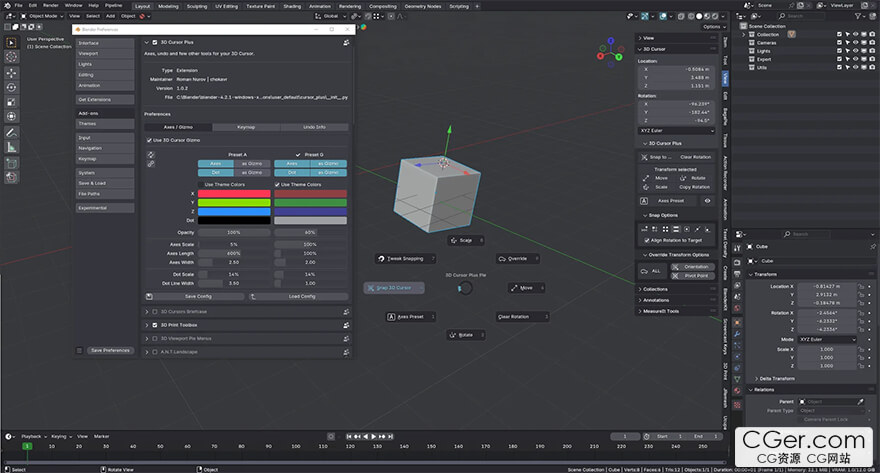
Task: Switch to the Undo Info tab
Action: [314, 127]
